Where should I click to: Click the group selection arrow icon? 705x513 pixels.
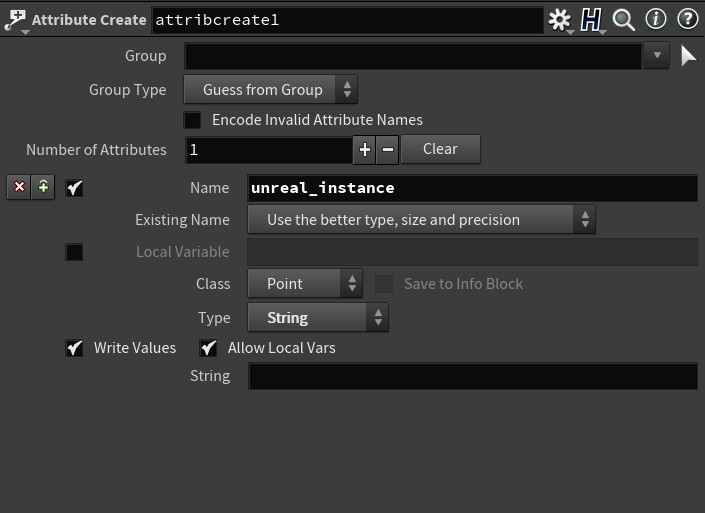coord(688,56)
